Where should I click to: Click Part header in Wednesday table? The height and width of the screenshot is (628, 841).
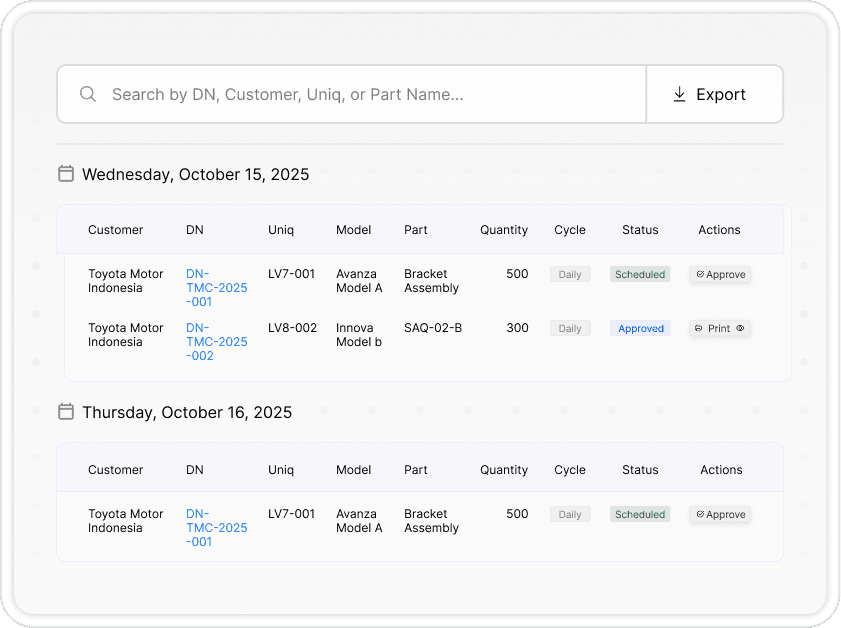pos(416,230)
